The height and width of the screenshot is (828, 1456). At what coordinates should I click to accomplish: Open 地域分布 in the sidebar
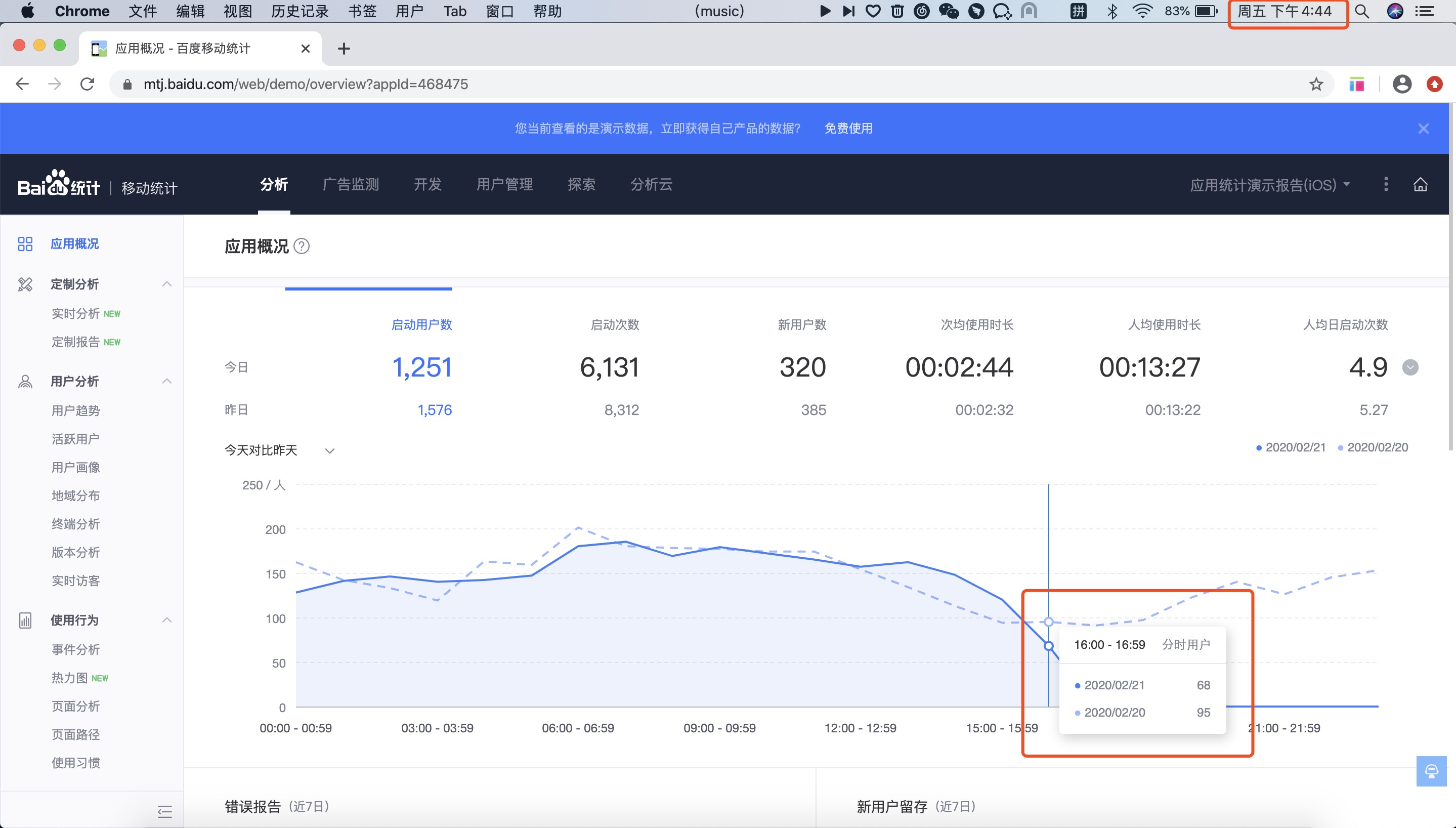pyautogui.click(x=75, y=496)
